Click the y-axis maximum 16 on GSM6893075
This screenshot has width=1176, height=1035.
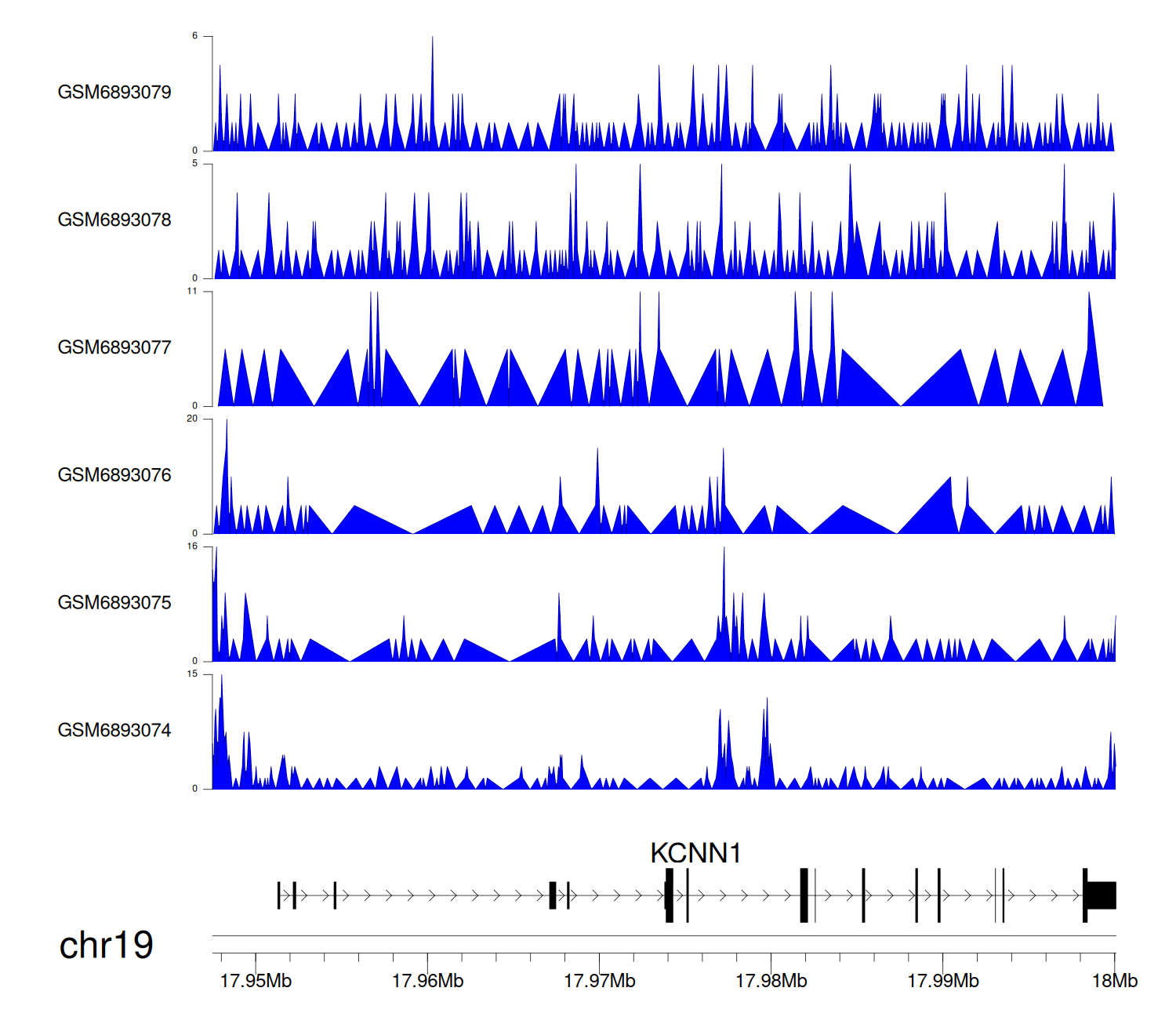[x=192, y=547]
